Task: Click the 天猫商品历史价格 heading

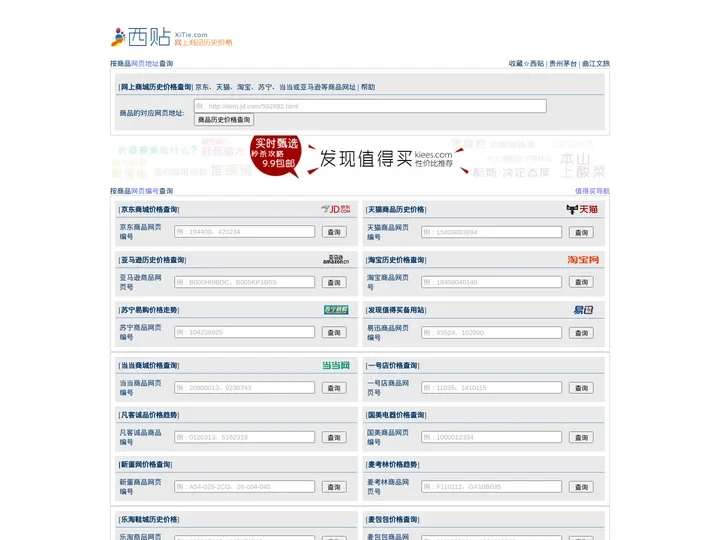Action: click(x=396, y=209)
